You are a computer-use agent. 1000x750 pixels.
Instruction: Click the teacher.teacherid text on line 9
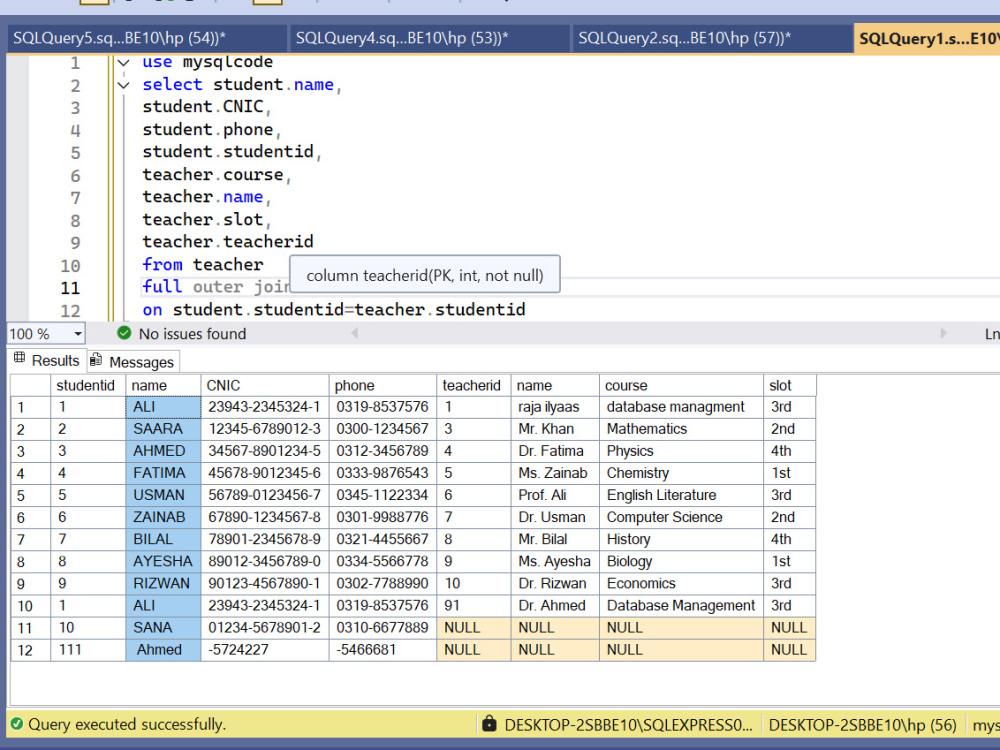(228, 242)
